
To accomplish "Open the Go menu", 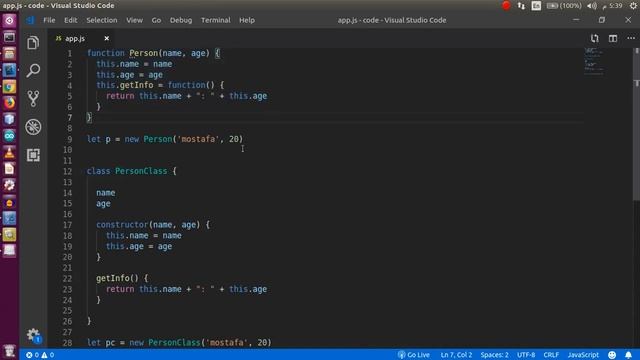I will pos(156,20).
